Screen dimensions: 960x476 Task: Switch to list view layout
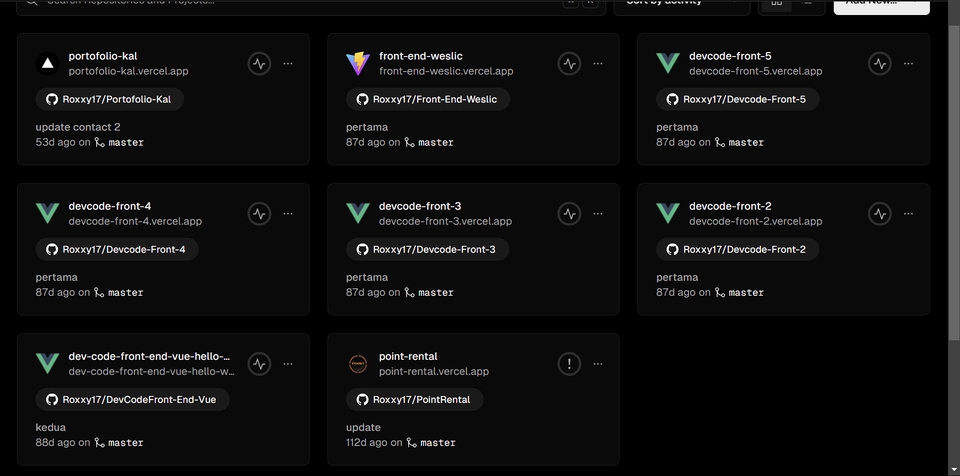tap(807, 4)
